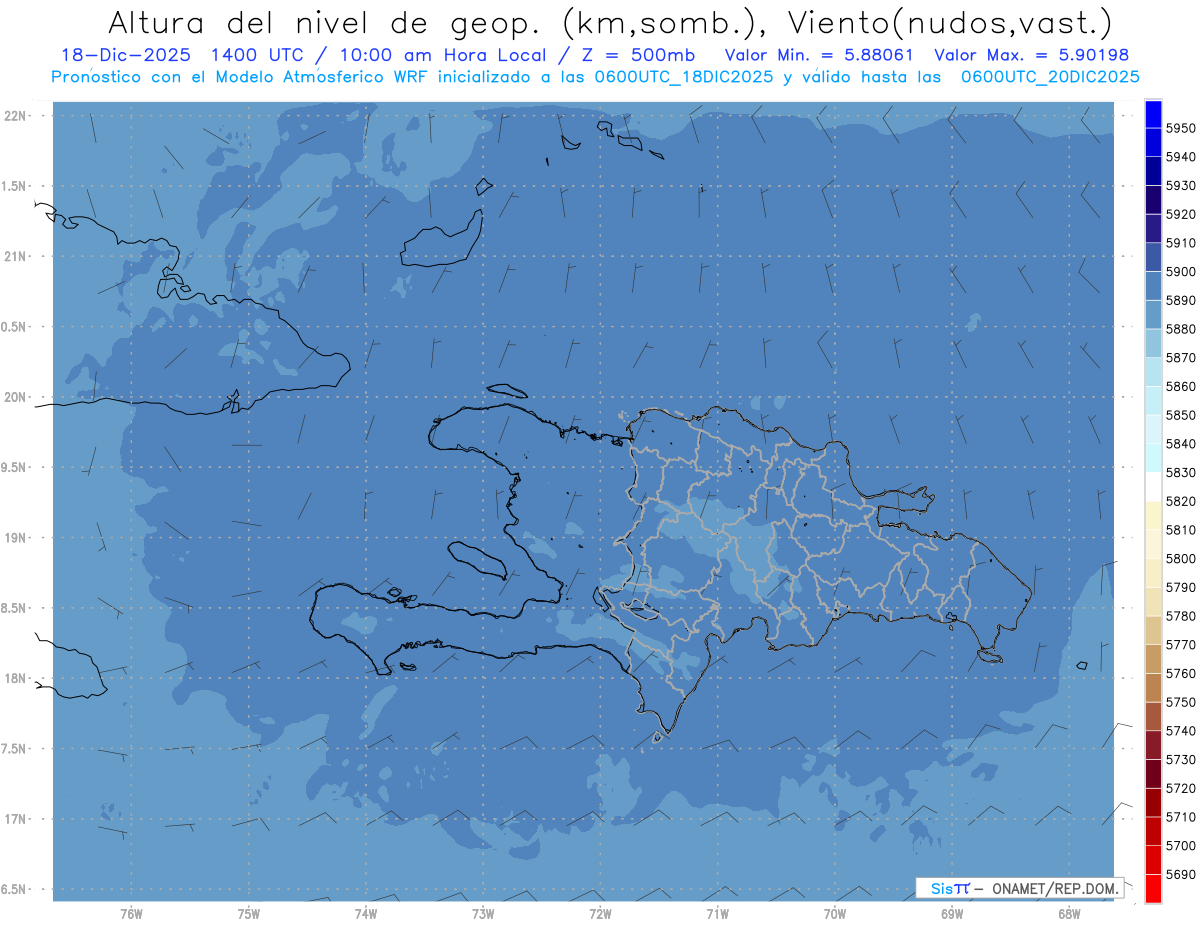This screenshot has width=1200, height=927.
Task: Click the '70W' longitude label
Action: tap(835, 914)
